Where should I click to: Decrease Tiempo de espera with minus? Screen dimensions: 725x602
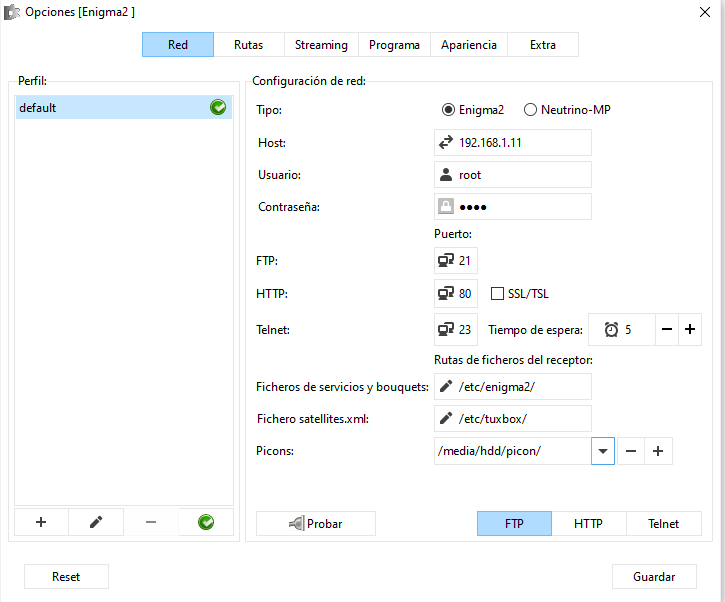(667, 329)
